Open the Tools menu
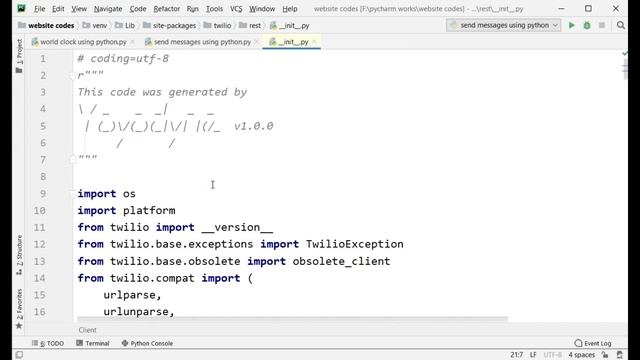Screen dimensions: 640x360 click(214, 9)
